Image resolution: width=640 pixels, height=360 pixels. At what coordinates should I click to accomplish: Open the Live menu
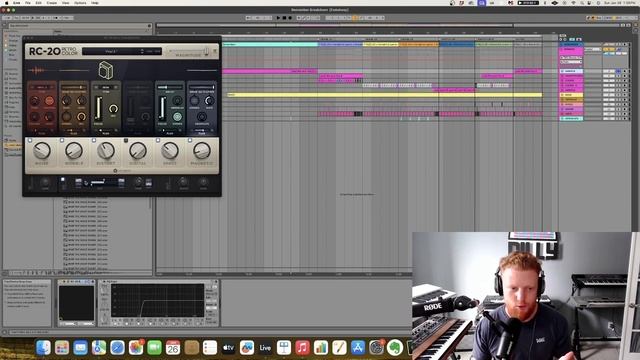click(17, 3)
